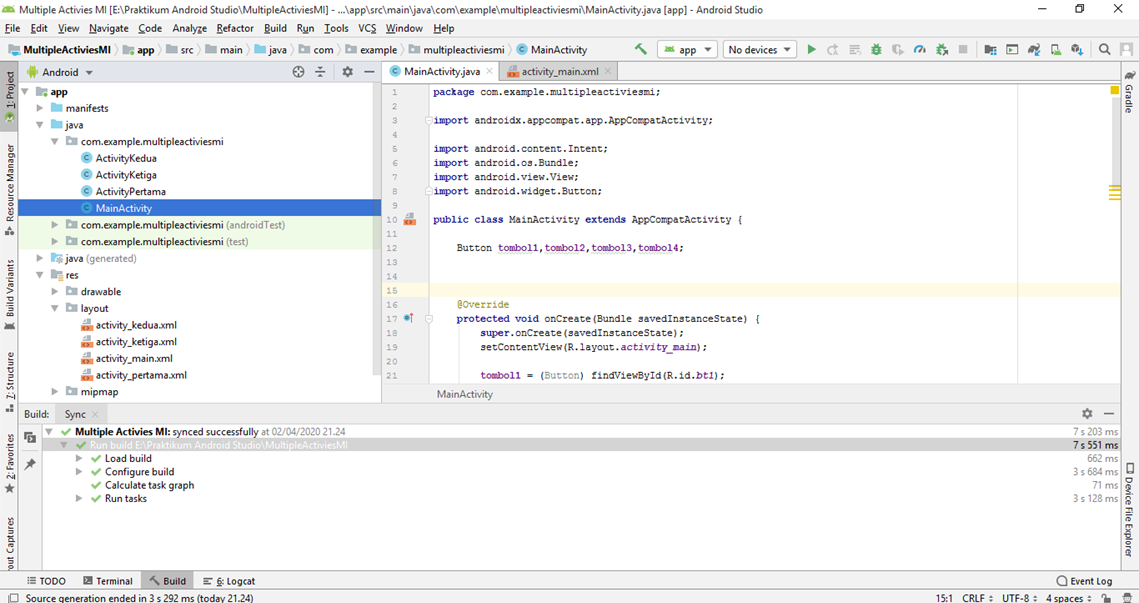Toggle the Structure side panel
This screenshot has height=603, width=1139.
pyautogui.click(x=9, y=381)
